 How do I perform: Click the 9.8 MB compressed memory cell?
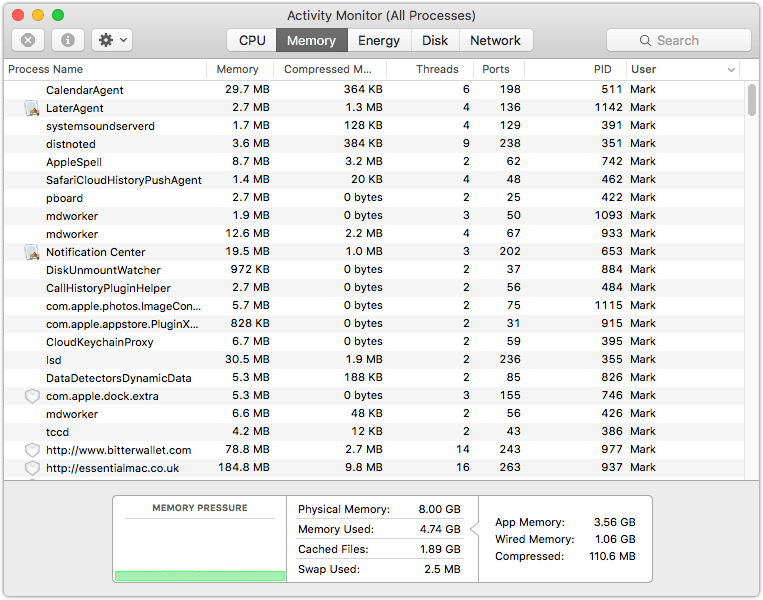pos(364,467)
